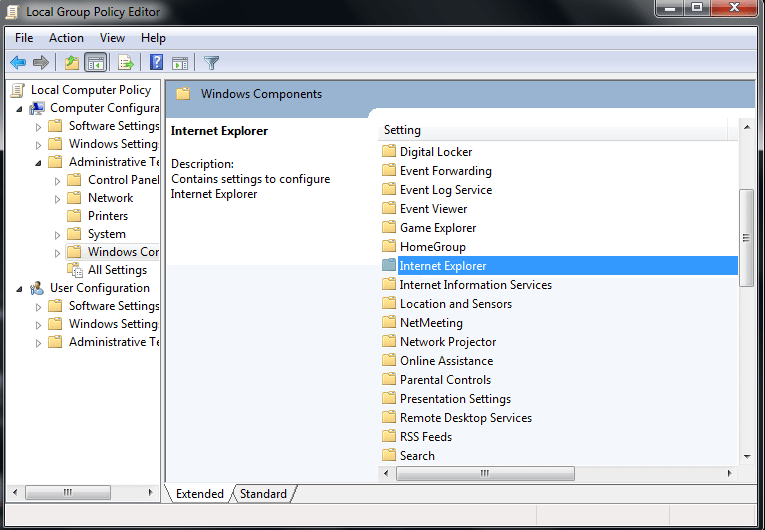Open the Action menu
The height and width of the screenshot is (530, 765).
(66, 38)
